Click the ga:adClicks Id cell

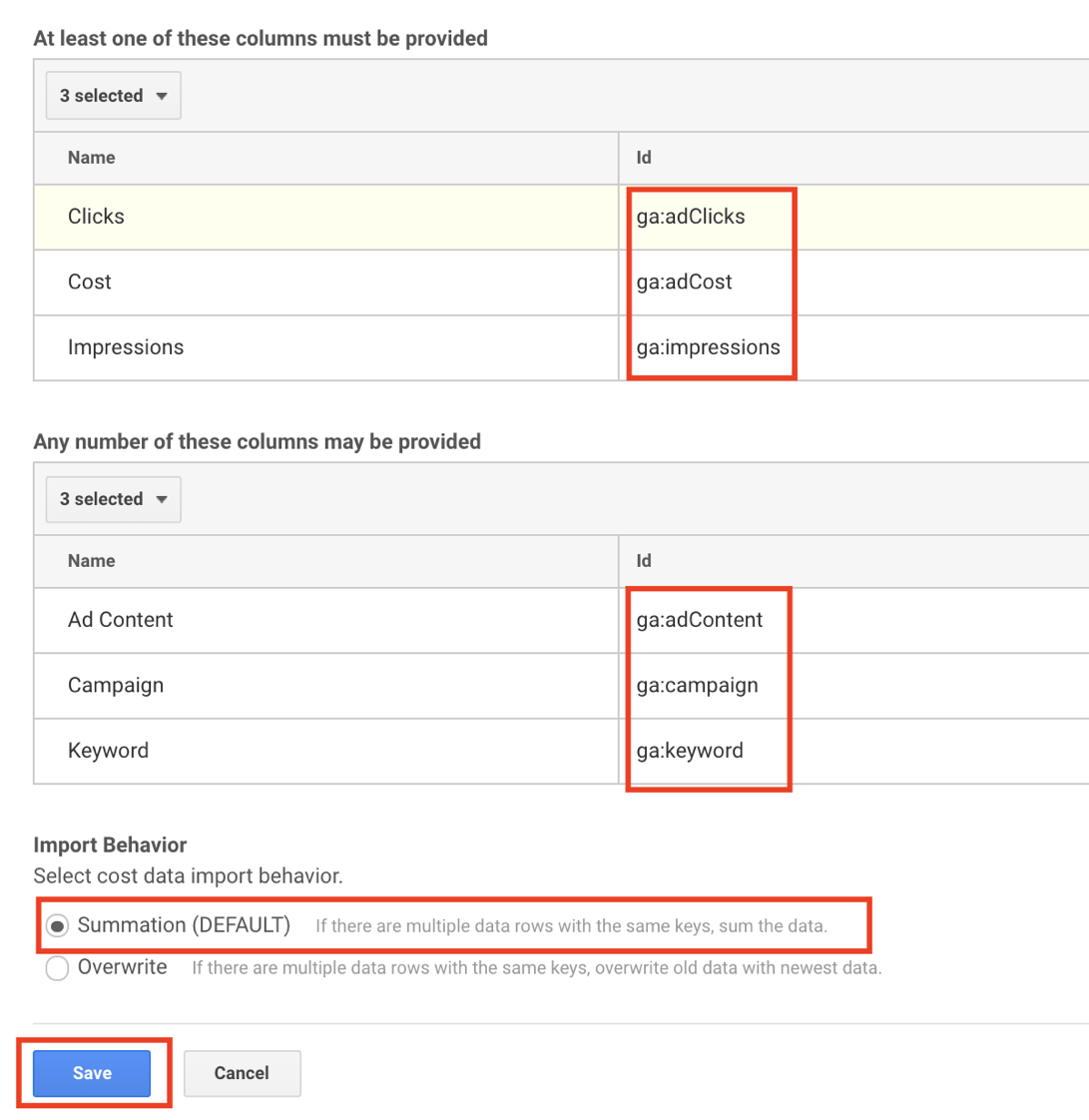point(691,217)
